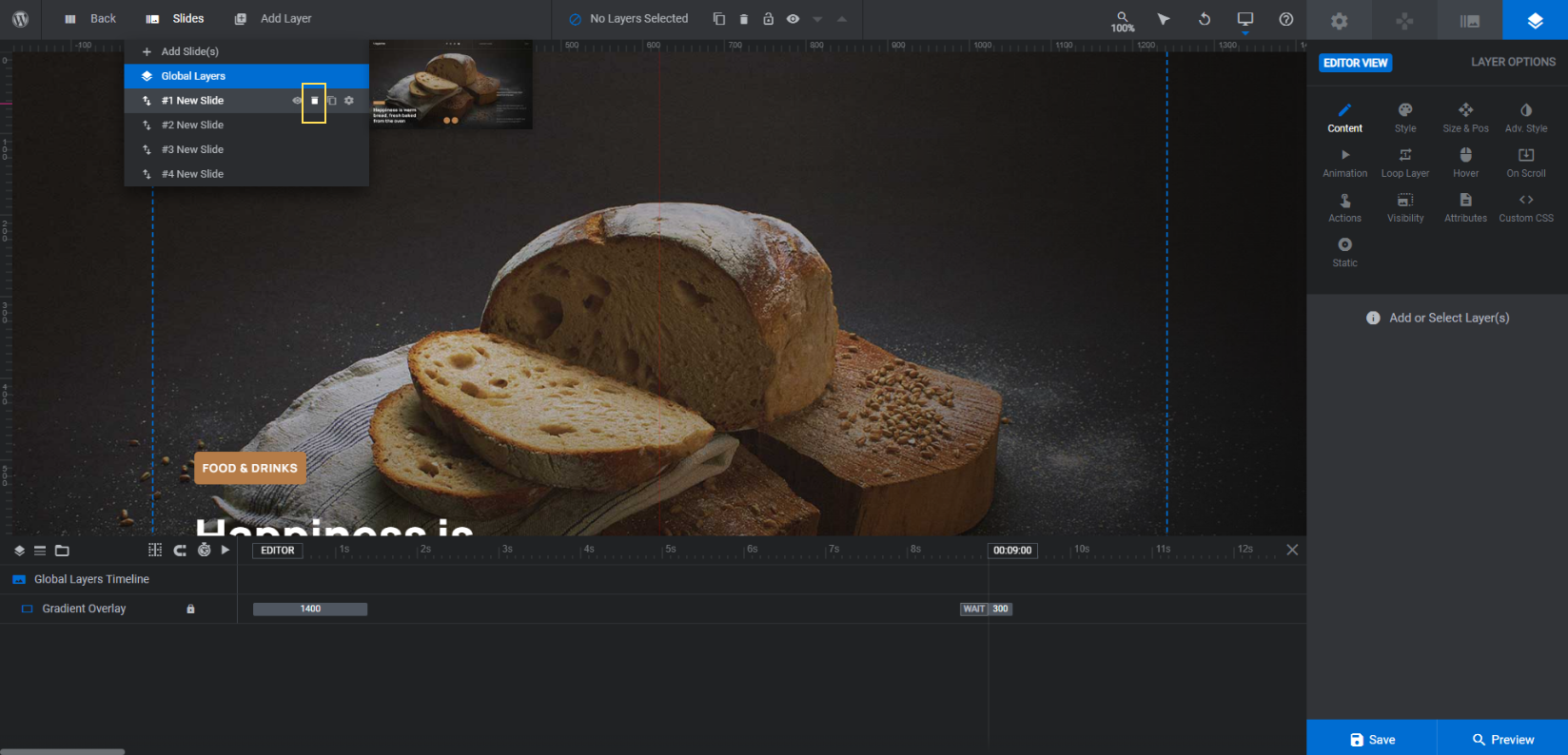The image size is (1568, 755).
Task: Open the slide options tab
Action: (x=1470, y=20)
